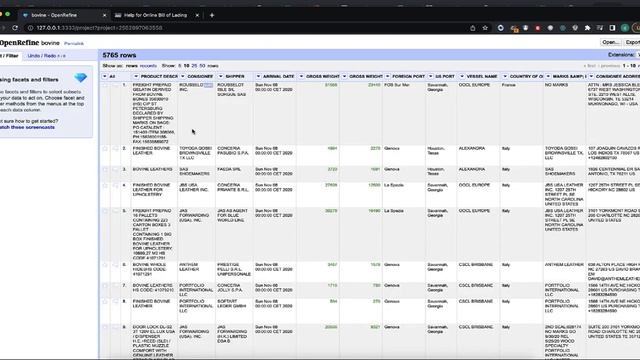Click the media control playlist icon
640x360 pixels.
pos(600,28)
